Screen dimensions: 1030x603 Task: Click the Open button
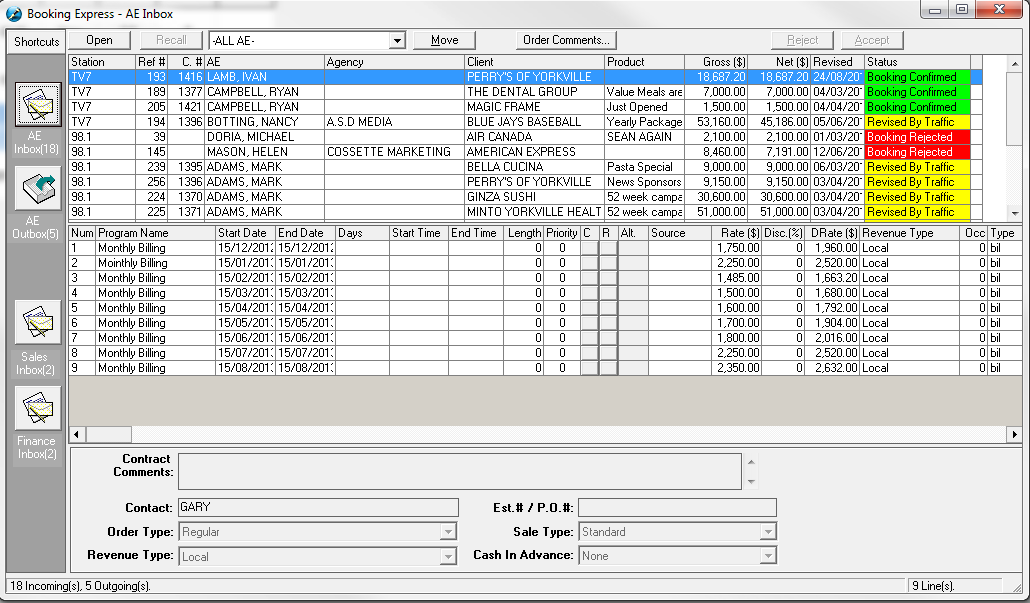(x=99, y=40)
